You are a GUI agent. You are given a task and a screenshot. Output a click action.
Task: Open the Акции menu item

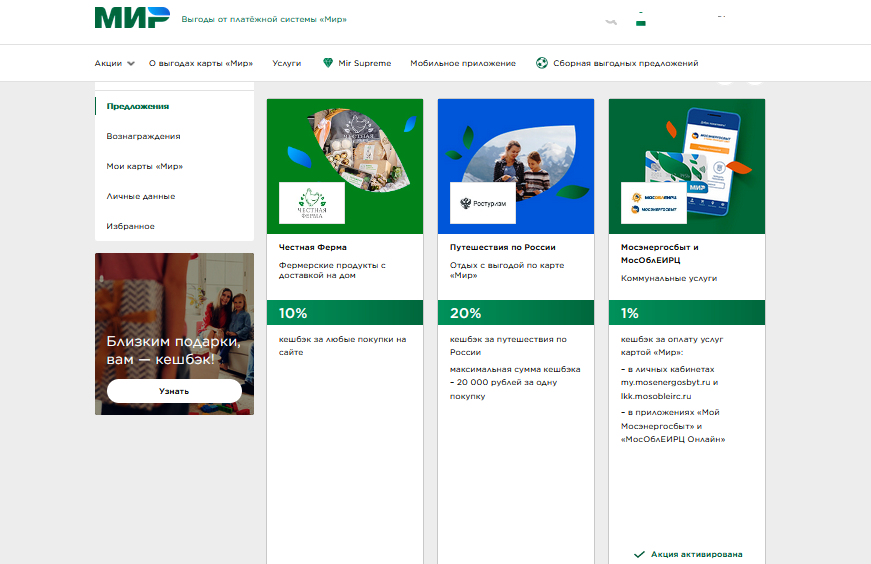point(108,63)
